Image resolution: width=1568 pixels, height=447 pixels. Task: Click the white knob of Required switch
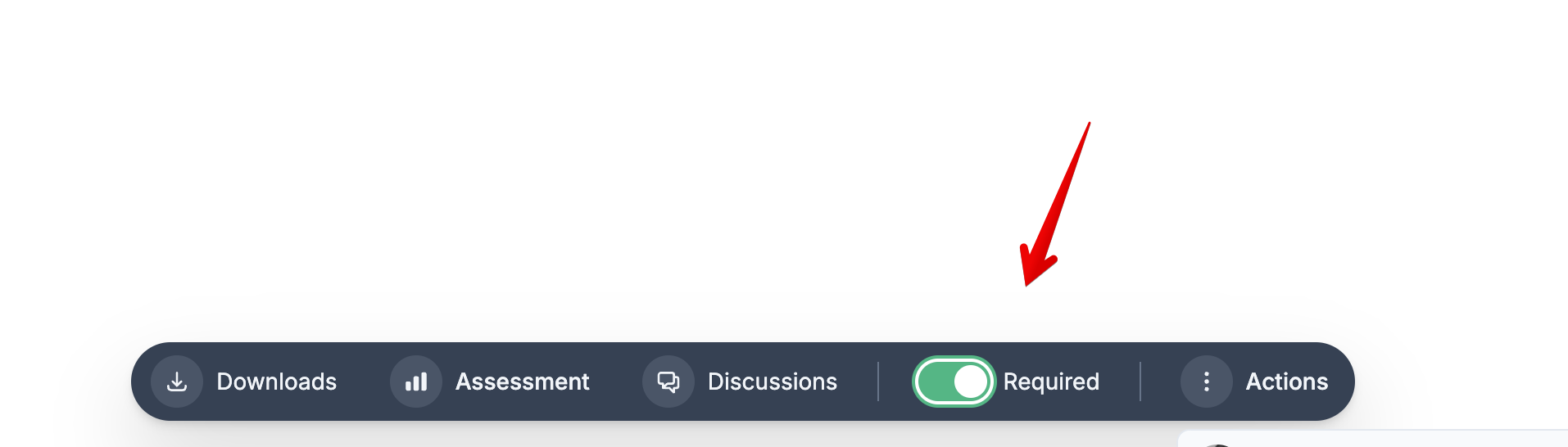pos(972,382)
